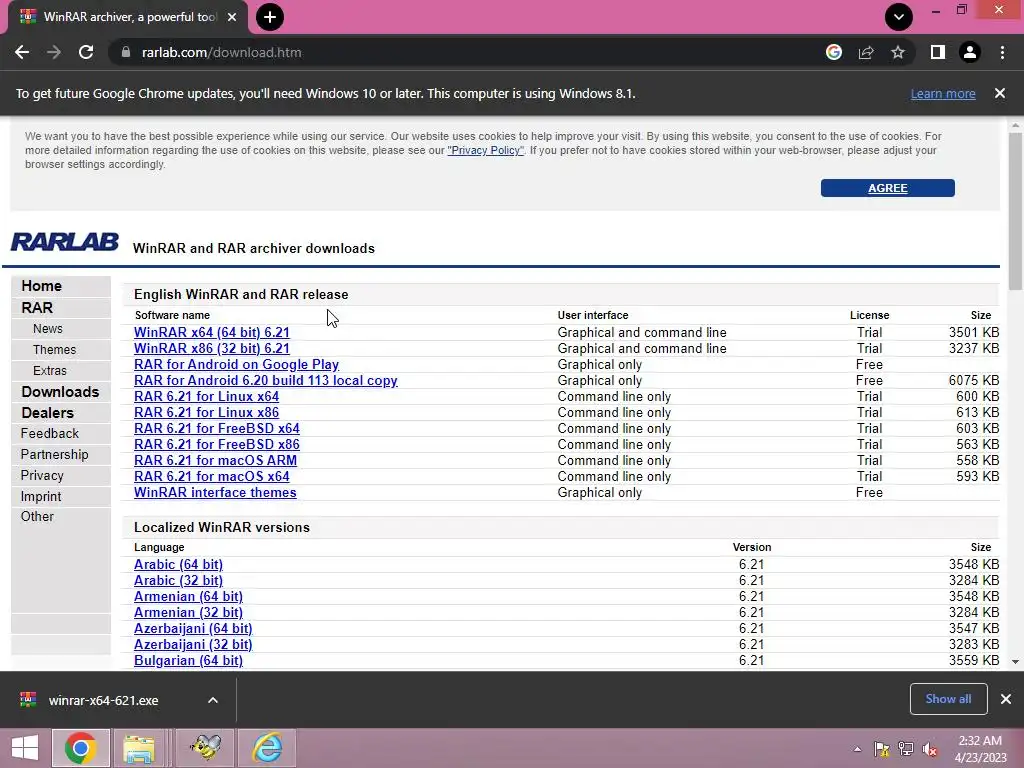This screenshot has width=1024, height=768.
Task: Reload the rarlab download page
Action: pos(86,52)
